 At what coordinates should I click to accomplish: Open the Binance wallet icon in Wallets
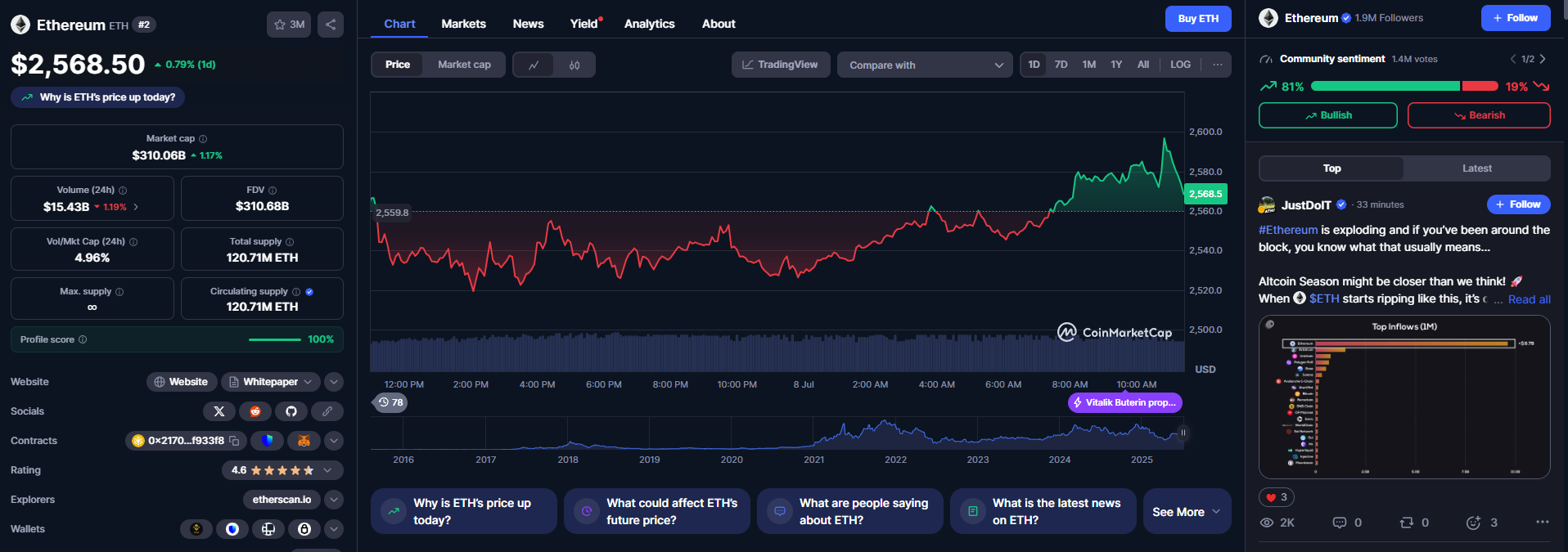196,529
